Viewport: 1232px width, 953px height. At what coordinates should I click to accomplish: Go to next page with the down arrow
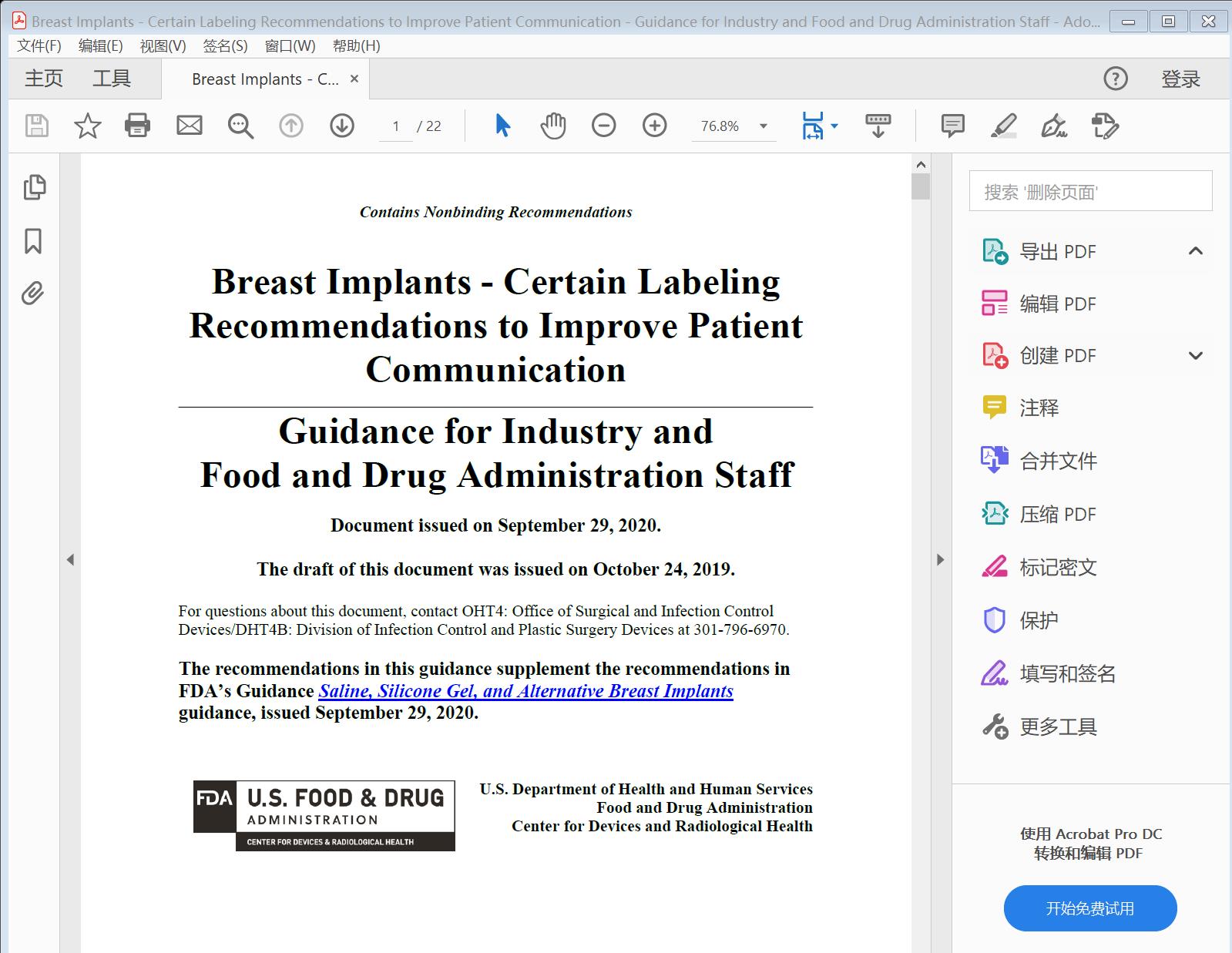click(342, 126)
